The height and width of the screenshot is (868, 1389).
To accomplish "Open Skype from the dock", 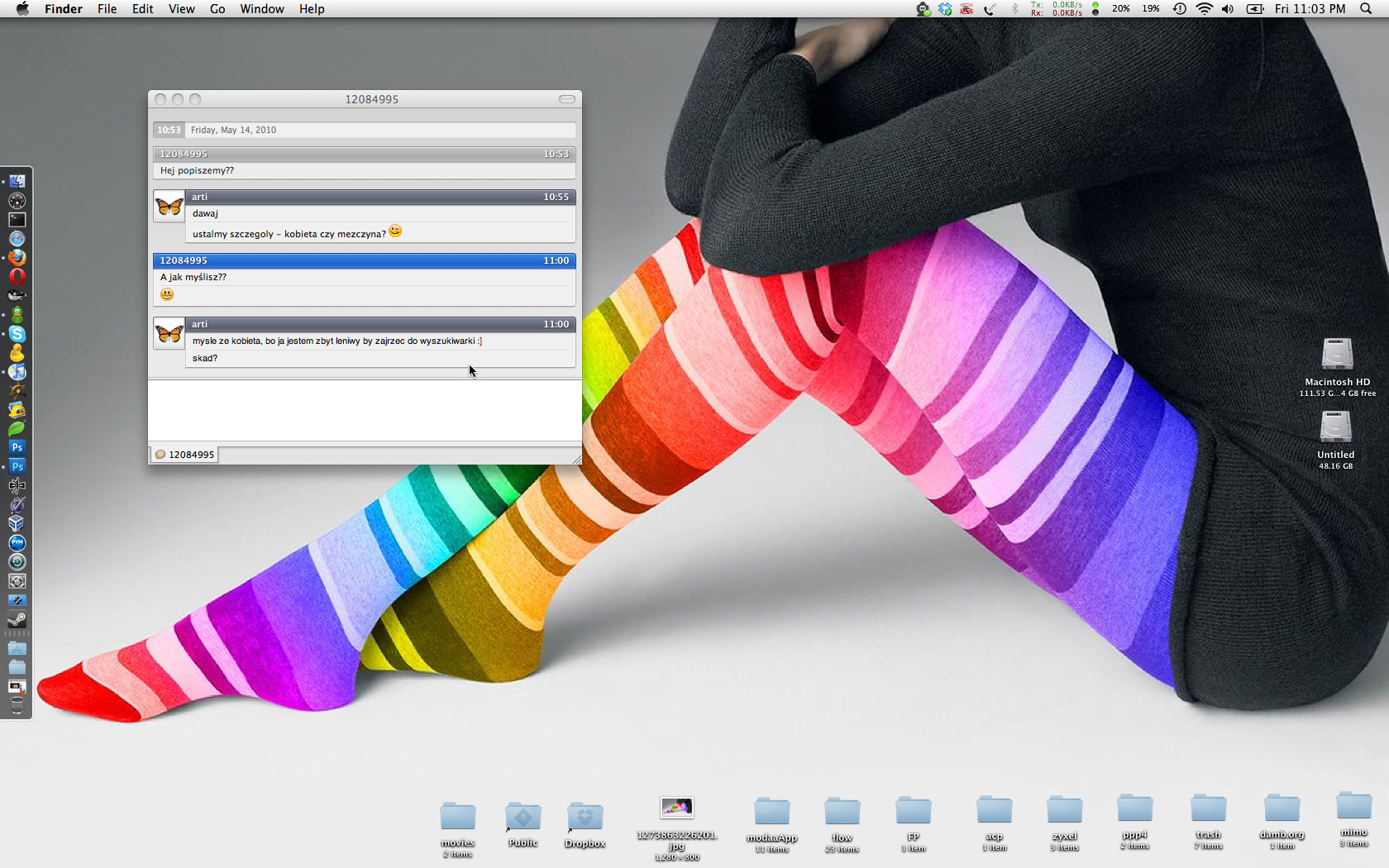I will pos(17,335).
